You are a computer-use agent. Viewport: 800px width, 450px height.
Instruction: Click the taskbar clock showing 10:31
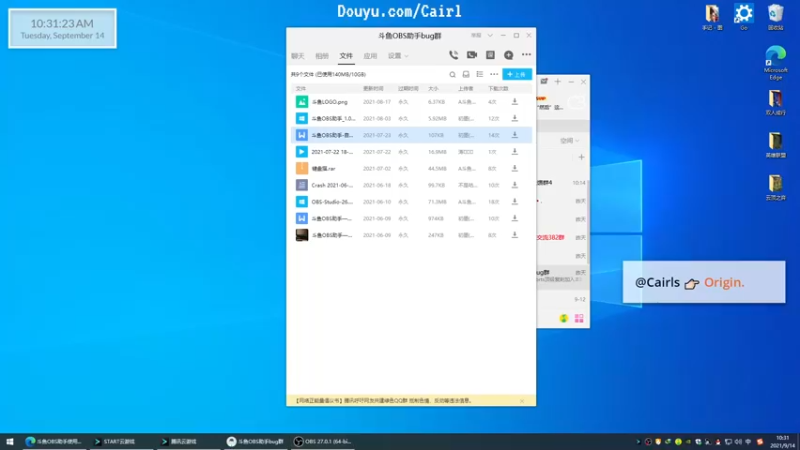point(782,441)
